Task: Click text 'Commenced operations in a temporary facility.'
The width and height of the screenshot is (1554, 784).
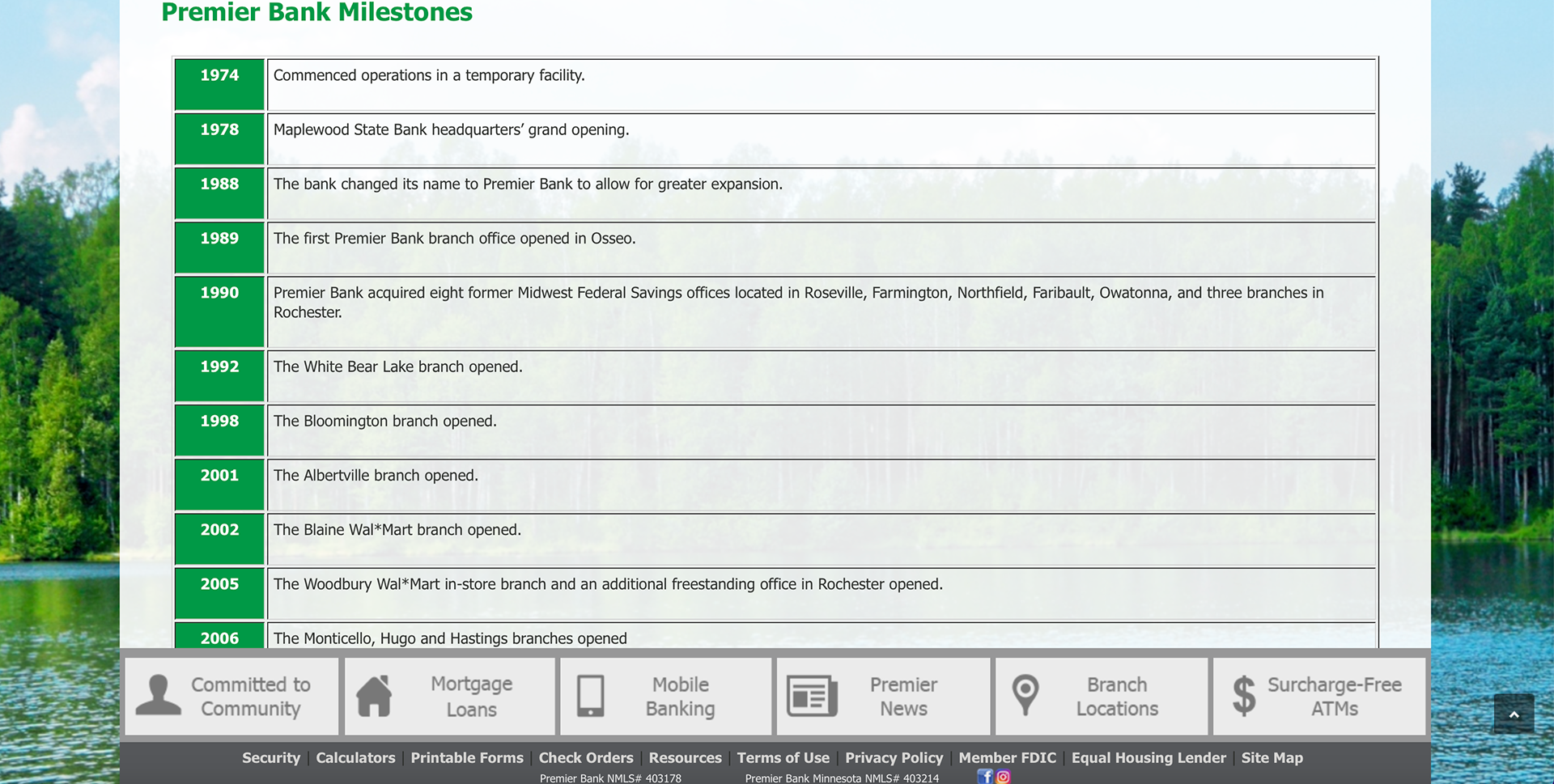Action: 429,75
